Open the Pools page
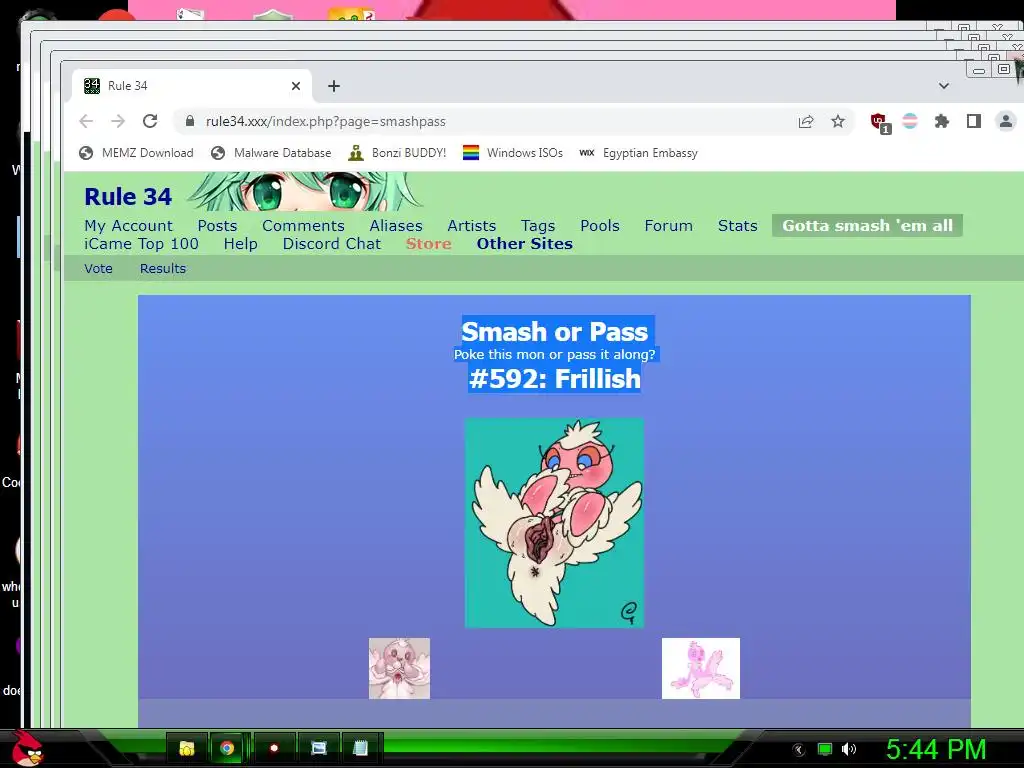 600,226
